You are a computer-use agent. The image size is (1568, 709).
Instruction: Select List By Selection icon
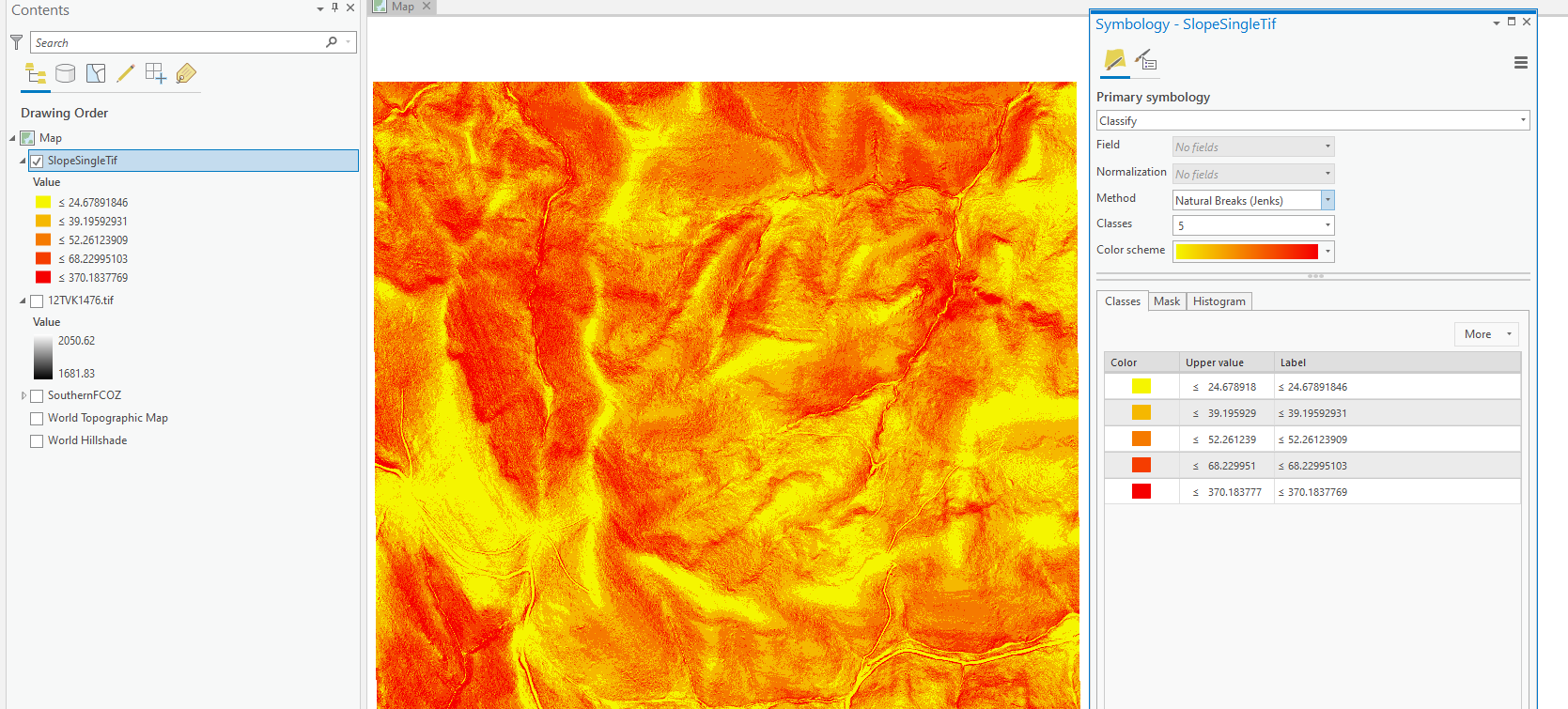[x=96, y=73]
